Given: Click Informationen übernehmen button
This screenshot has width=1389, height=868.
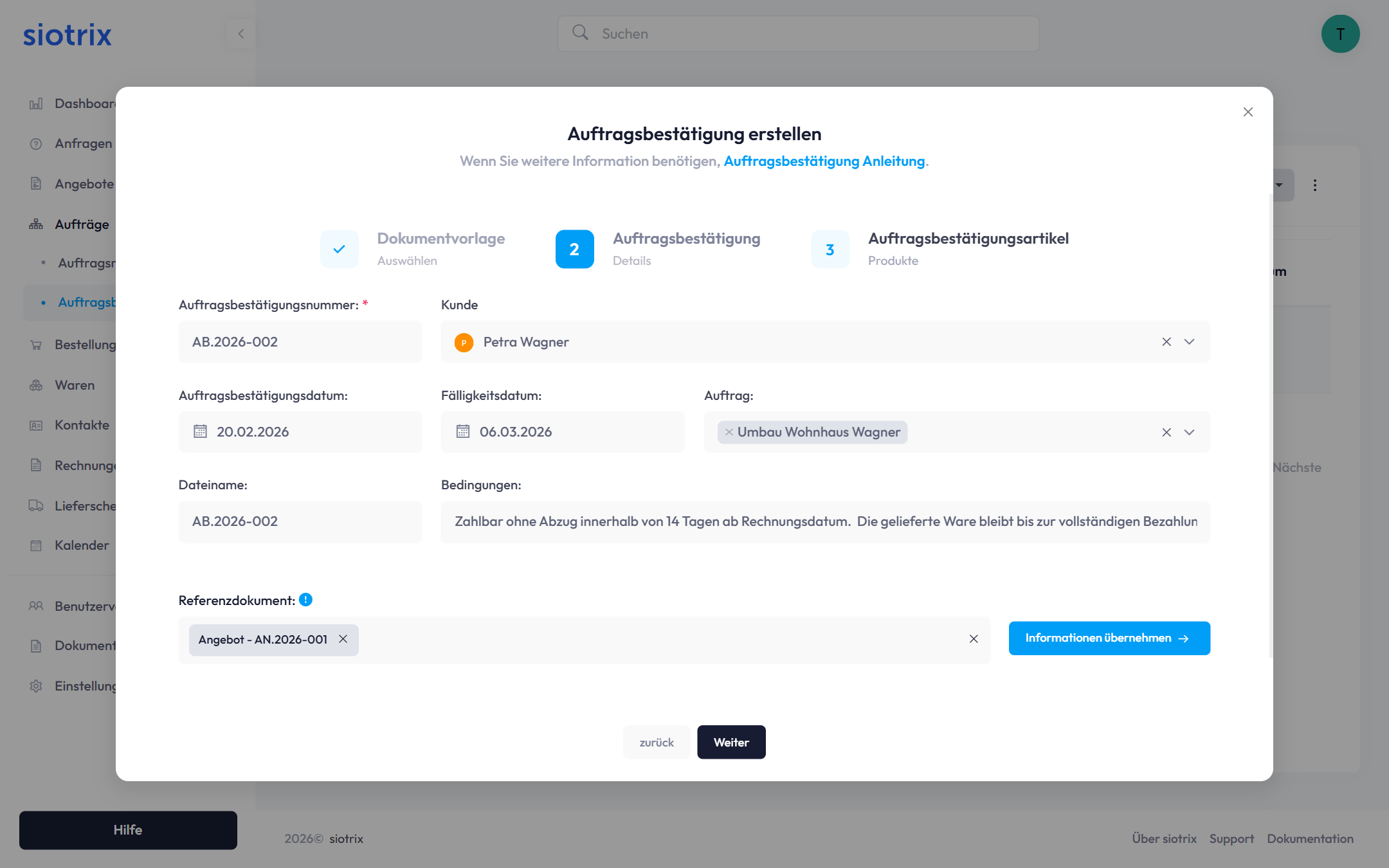Looking at the screenshot, I should coord(1109,638).
